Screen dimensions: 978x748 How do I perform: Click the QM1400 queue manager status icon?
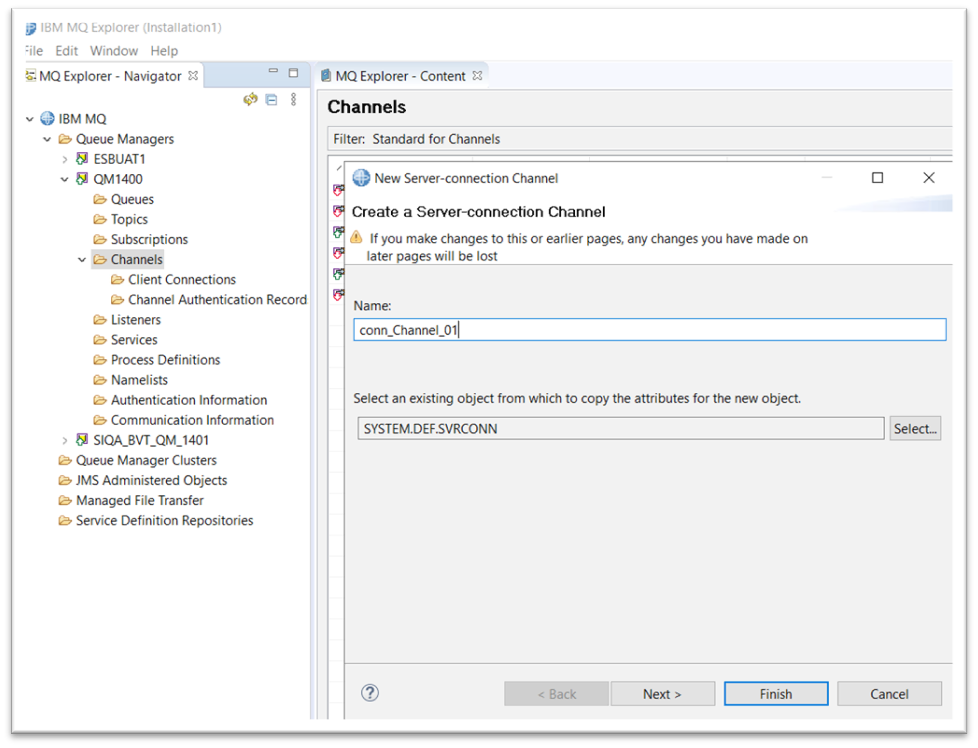(x=83, y=179)
